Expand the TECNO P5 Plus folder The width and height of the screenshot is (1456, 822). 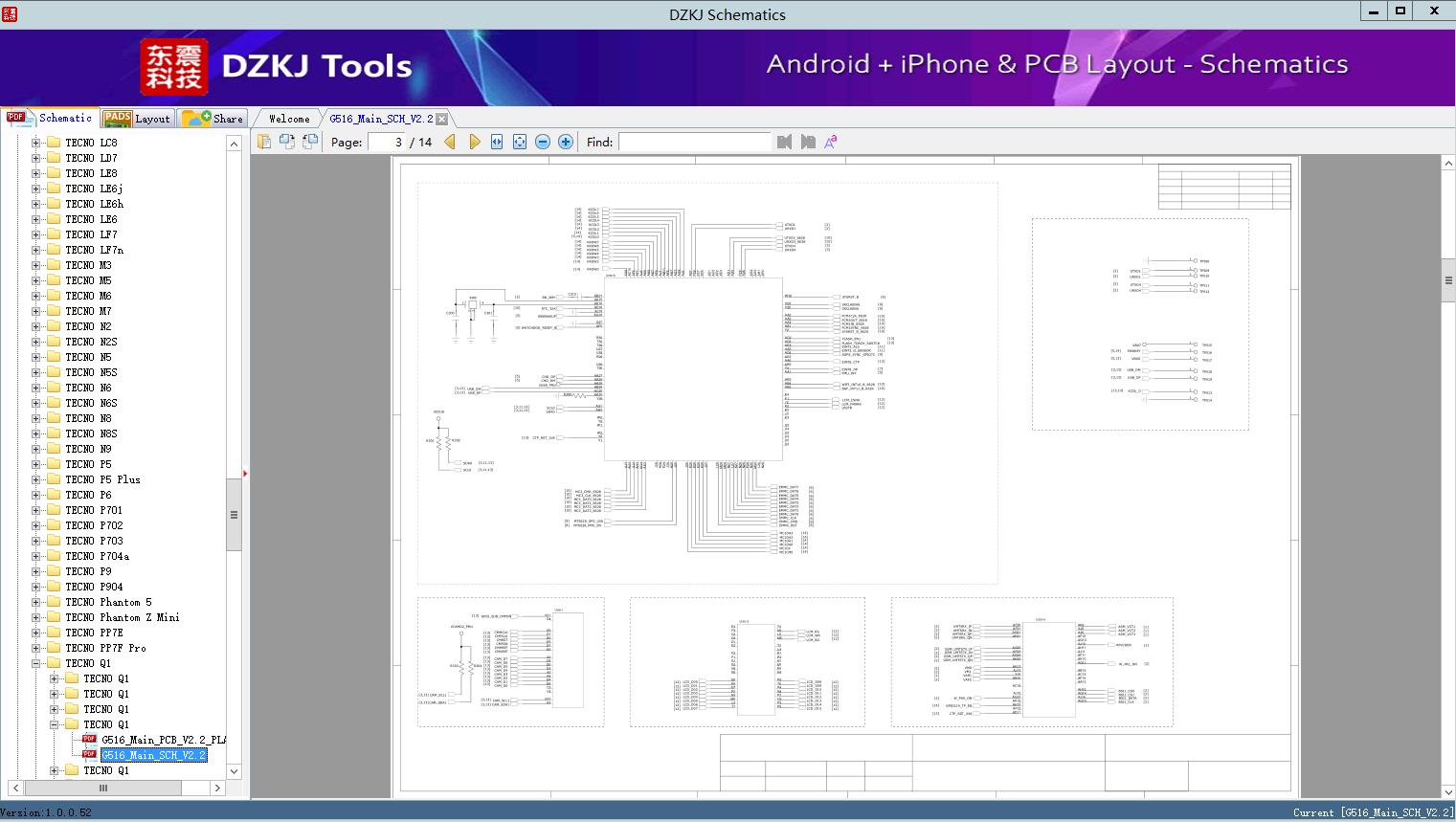[x=36, y=479]
